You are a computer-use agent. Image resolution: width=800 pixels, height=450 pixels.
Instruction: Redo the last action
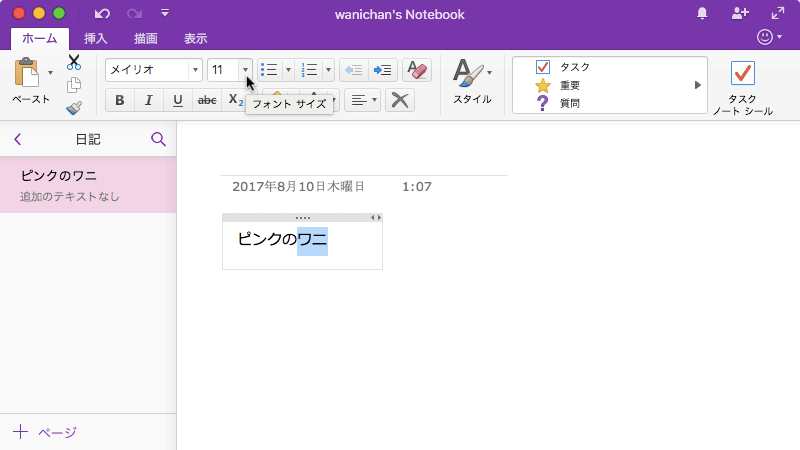(x=135, y=14)
